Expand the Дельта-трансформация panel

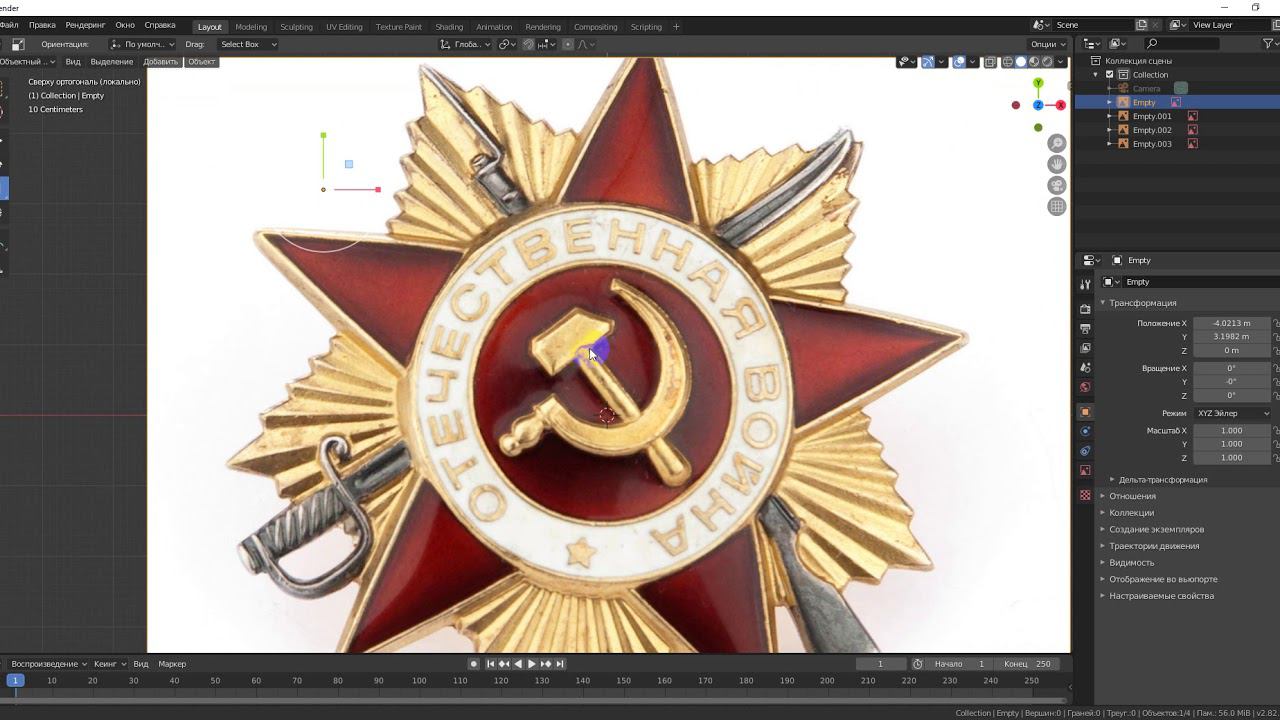tap(1162, 480)
